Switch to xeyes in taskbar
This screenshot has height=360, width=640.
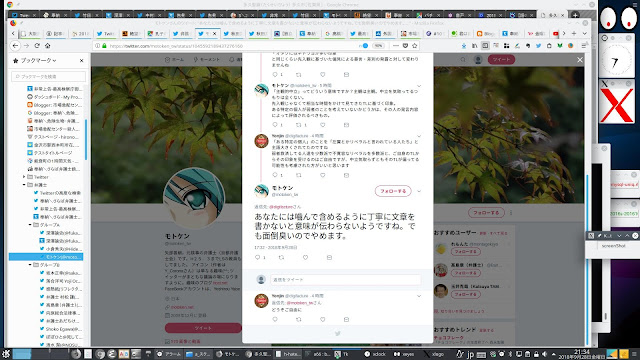coord(404,354)
